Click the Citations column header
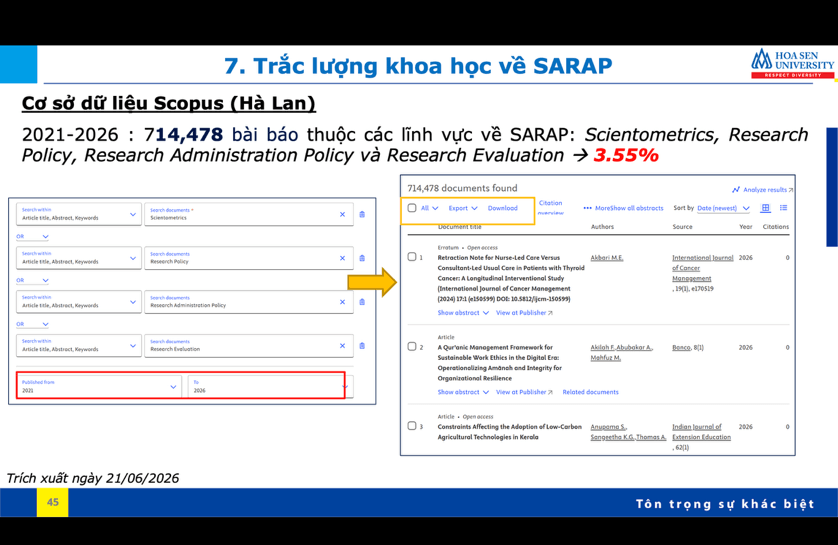Viewport: 838px width, 545px height. (x=775, y=227)
